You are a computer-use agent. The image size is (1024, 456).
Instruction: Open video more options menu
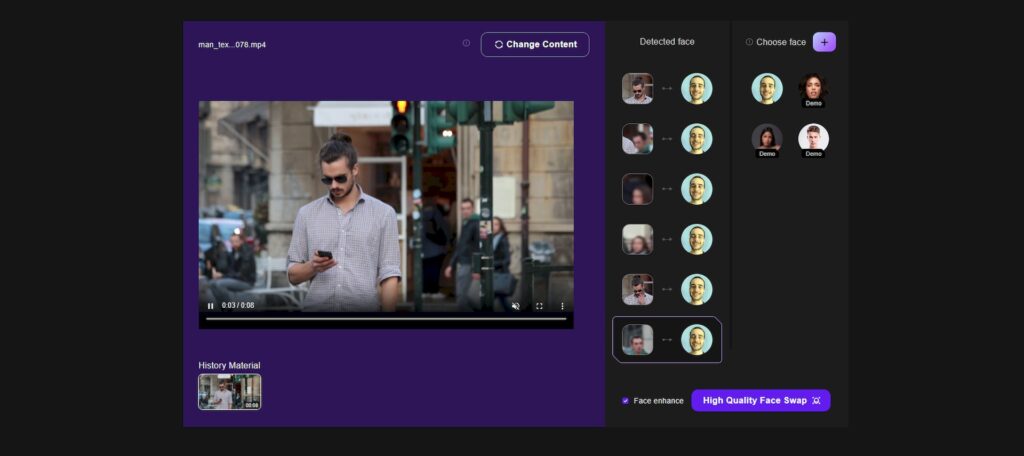[x=562, y=306]
